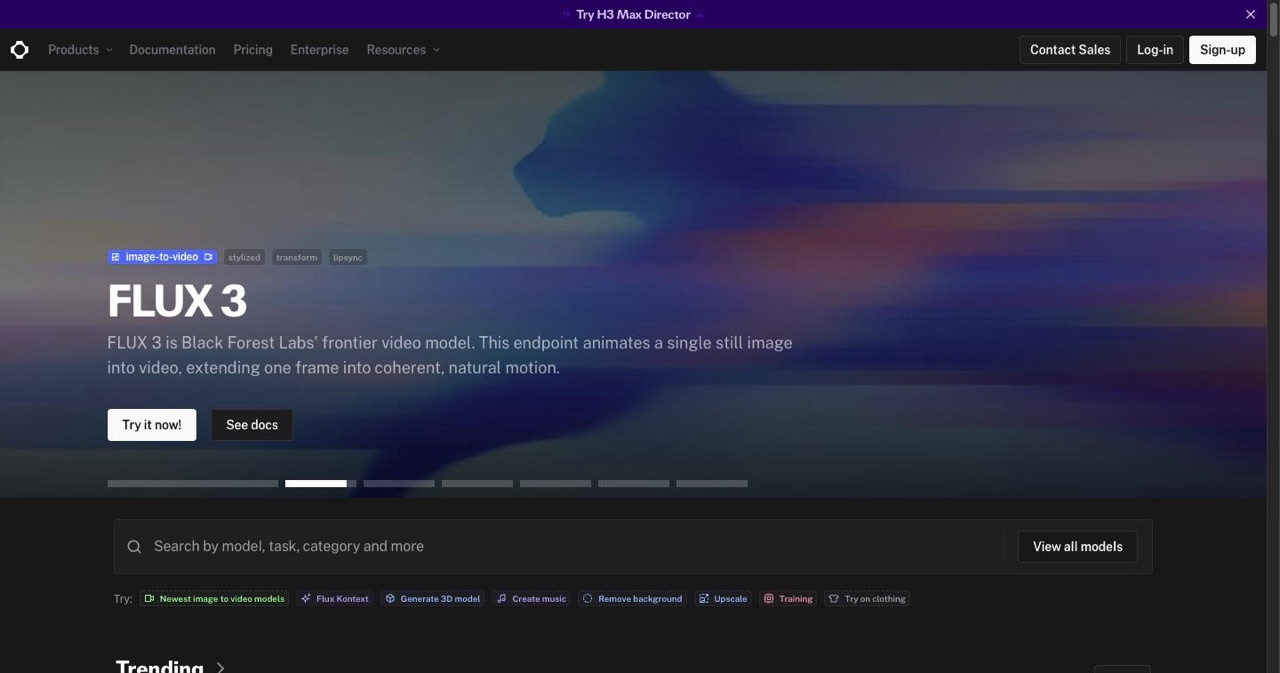Select the image-to-video tag
Image resolution: width=1280 pixels, height=673 pixels.
point(162,257)
